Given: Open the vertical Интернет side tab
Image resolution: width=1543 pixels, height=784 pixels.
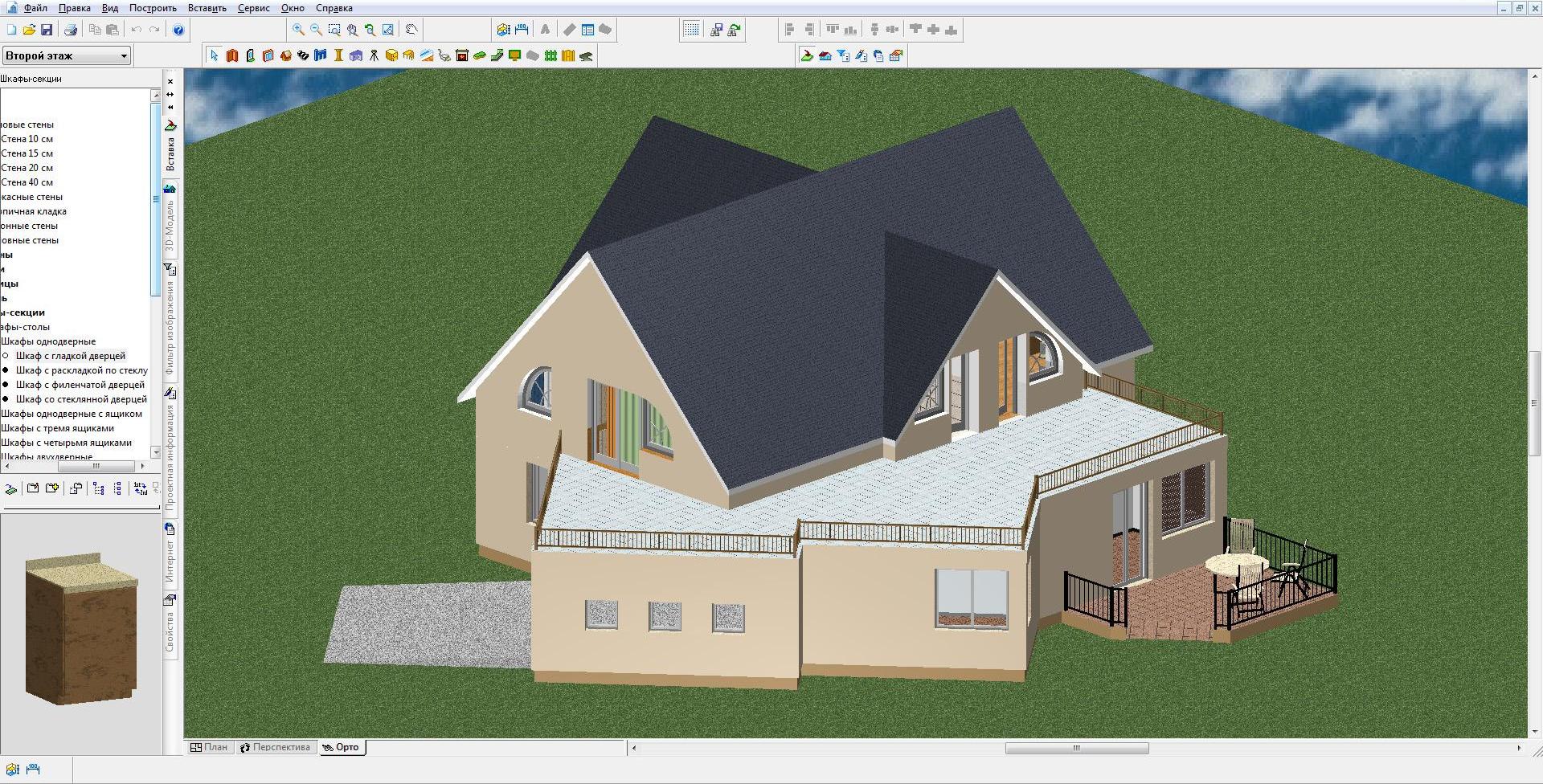Looking at the screenshot, I should [x=170, y=553].
